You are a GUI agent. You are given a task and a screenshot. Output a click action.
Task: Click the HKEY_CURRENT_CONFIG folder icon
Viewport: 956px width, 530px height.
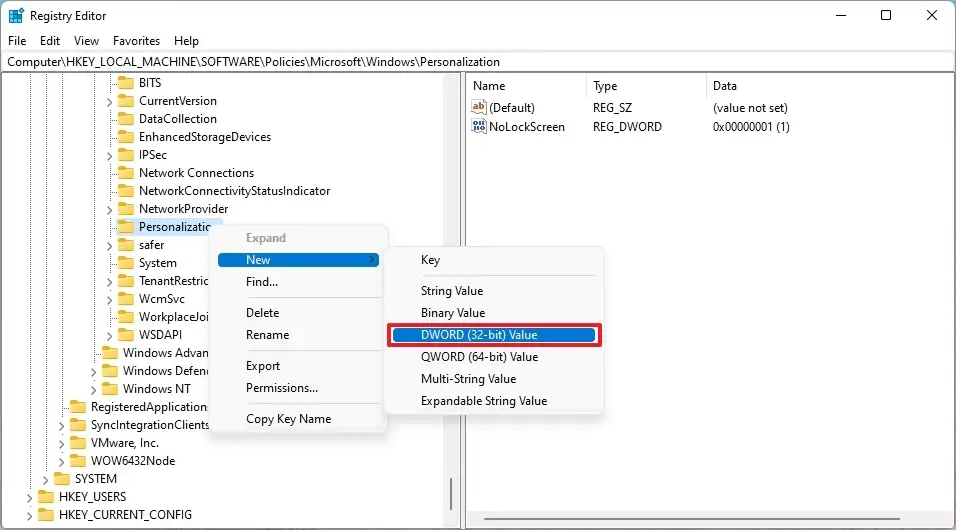(46, 514)
